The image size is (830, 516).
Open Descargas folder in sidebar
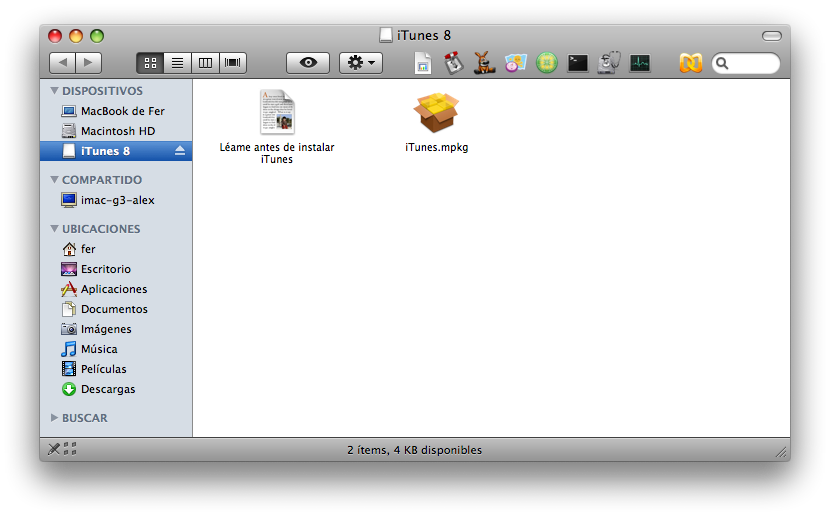[x=116, y=390]
